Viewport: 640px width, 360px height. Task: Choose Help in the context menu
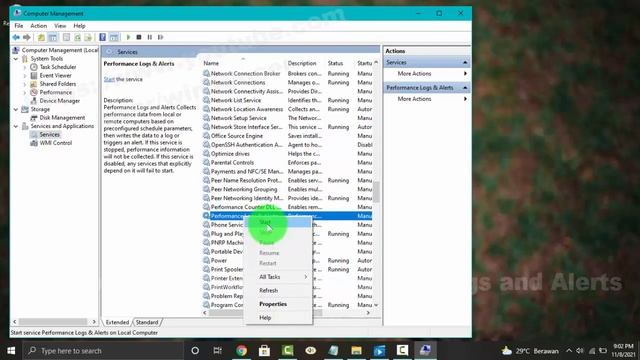pyautogui.click(x=279, y=318)
